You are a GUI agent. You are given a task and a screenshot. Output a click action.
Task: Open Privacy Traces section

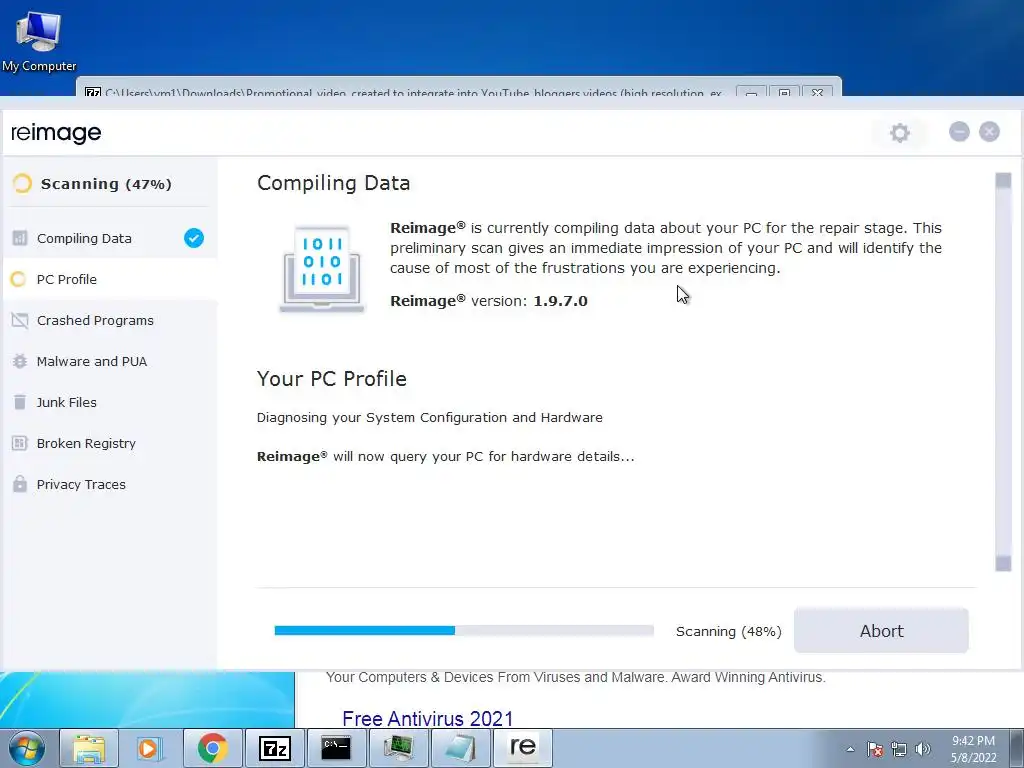[108, 485]
